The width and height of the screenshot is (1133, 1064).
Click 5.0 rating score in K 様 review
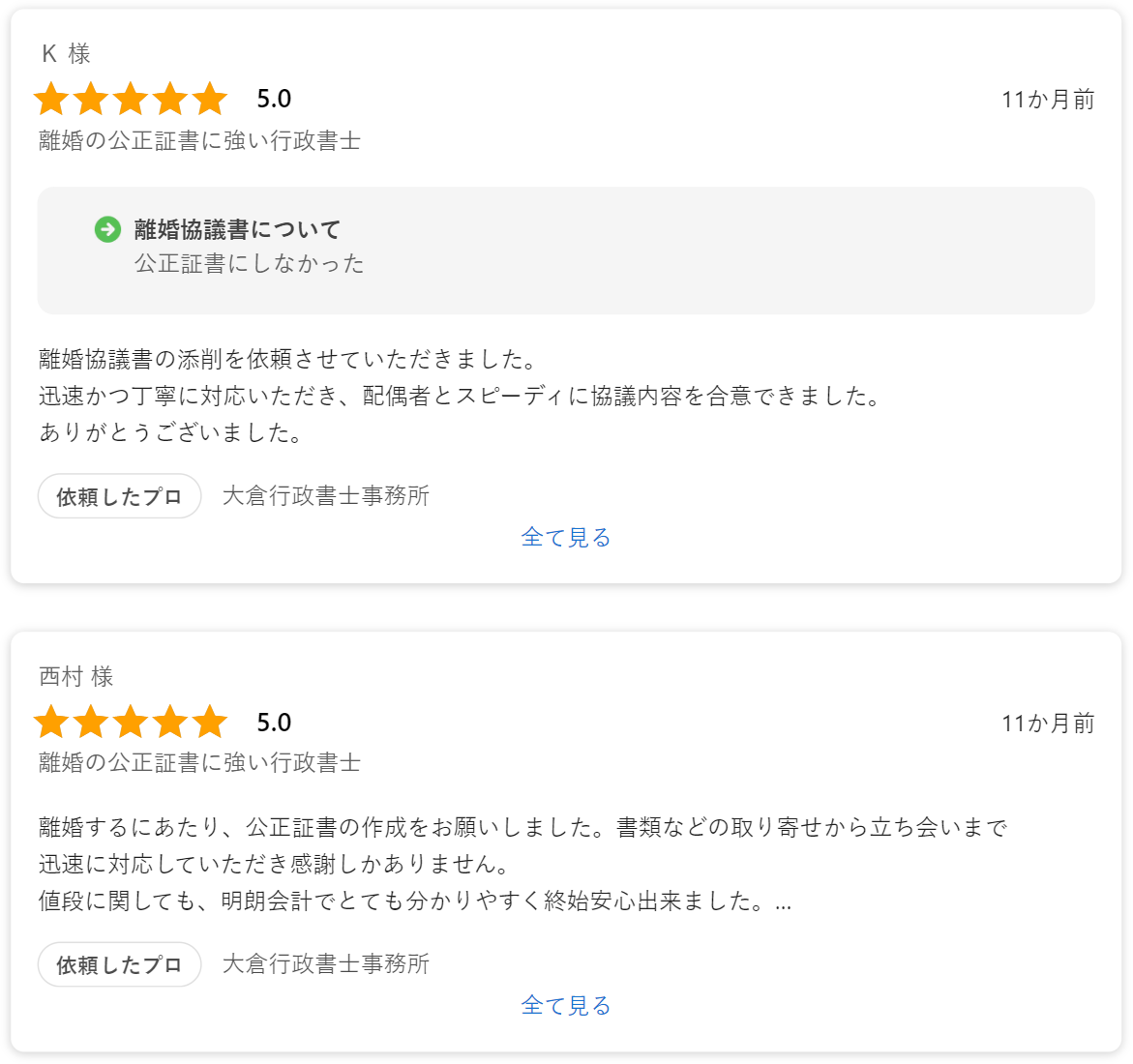pos(274,99)
